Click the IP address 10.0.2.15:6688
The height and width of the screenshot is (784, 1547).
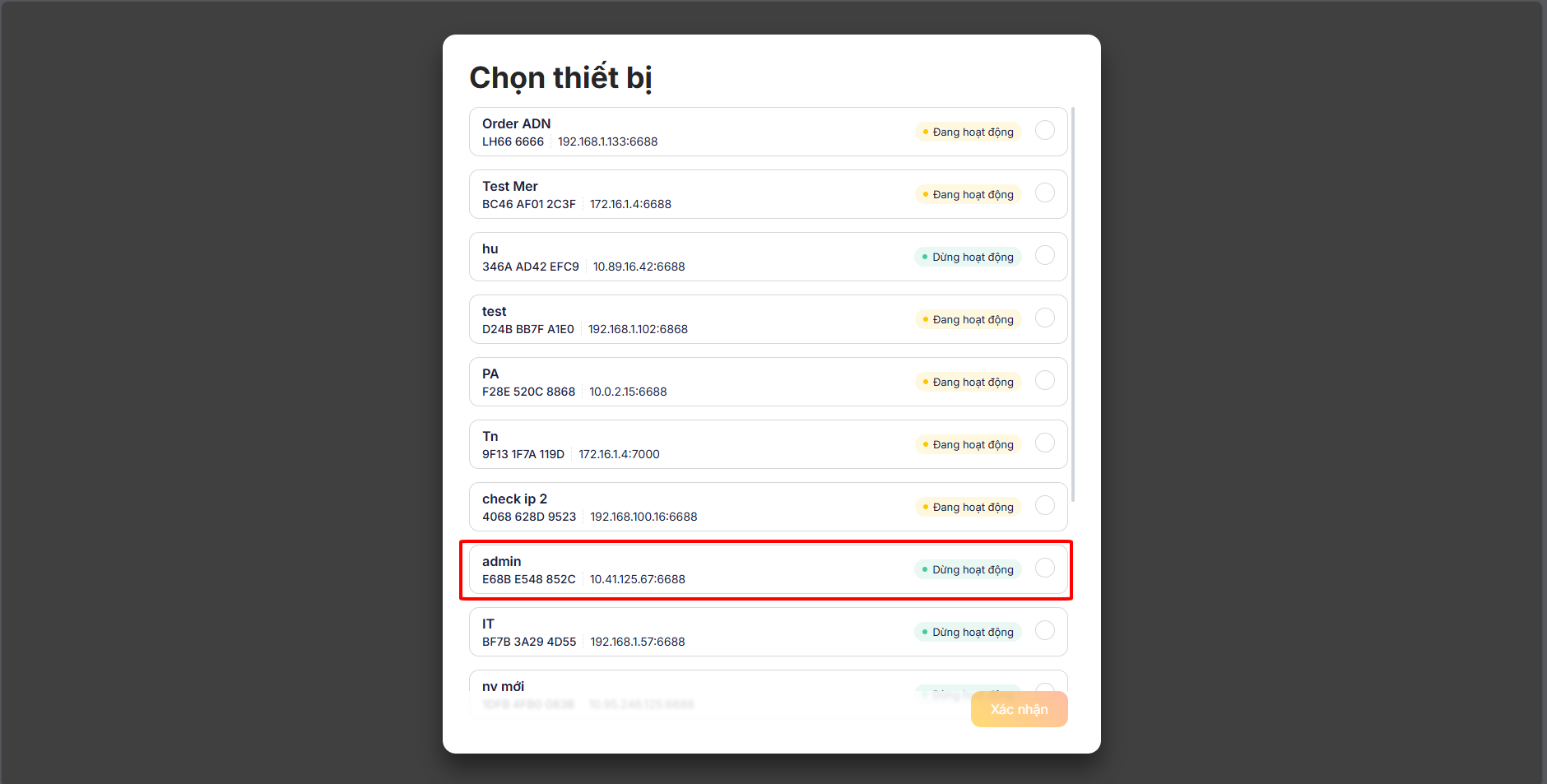coord(628,392)
